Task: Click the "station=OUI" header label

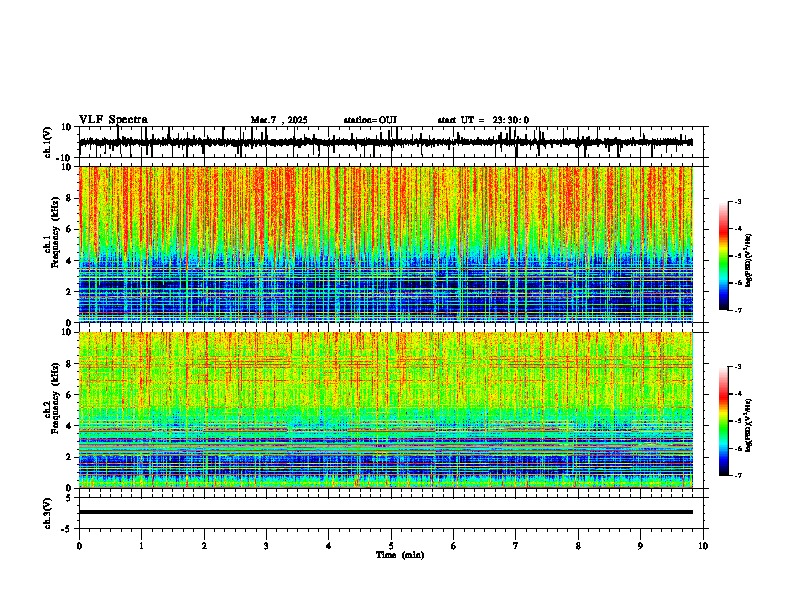Action: tap(370, 120)
